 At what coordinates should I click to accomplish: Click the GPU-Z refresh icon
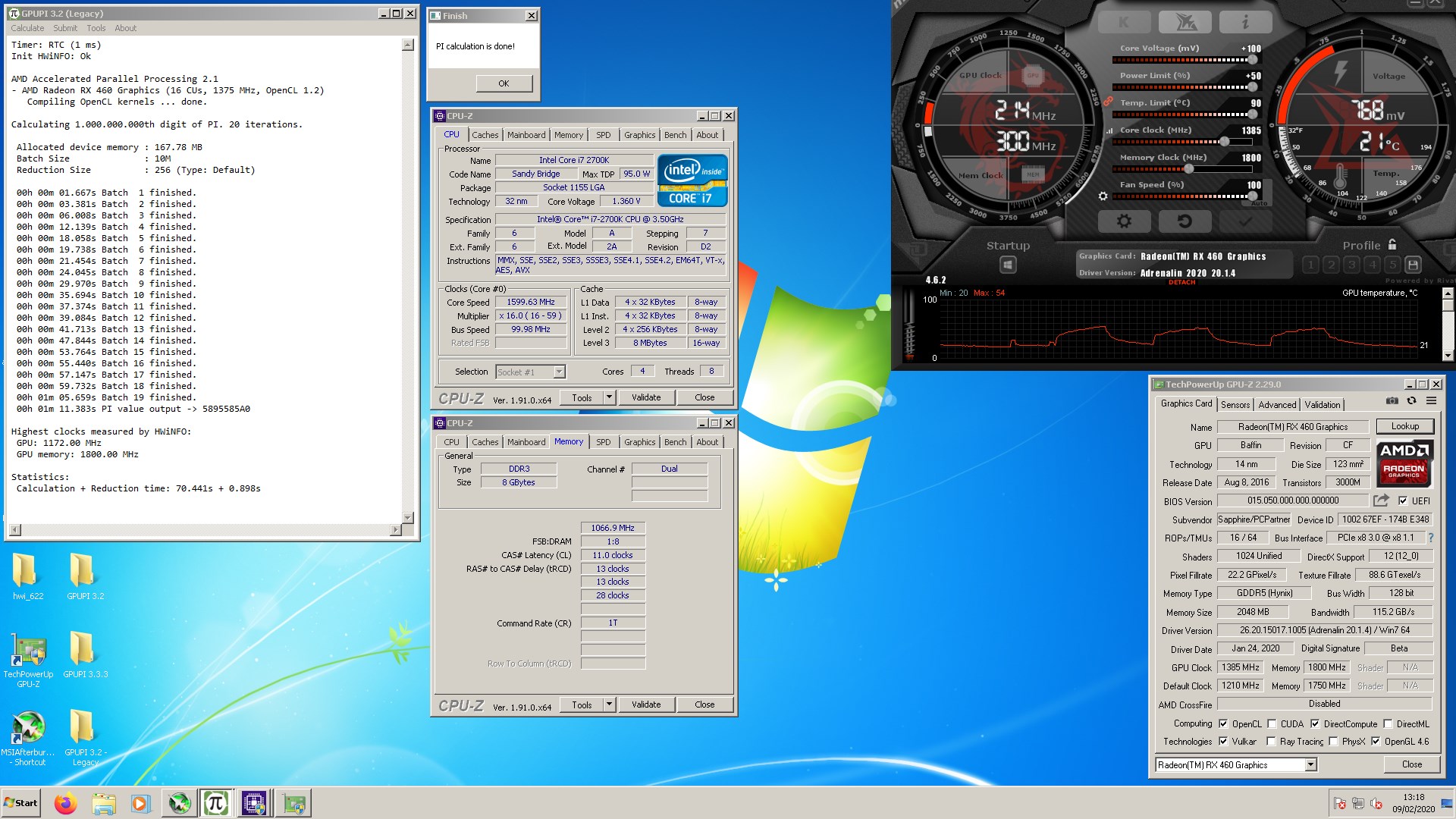pos(1411,401)
